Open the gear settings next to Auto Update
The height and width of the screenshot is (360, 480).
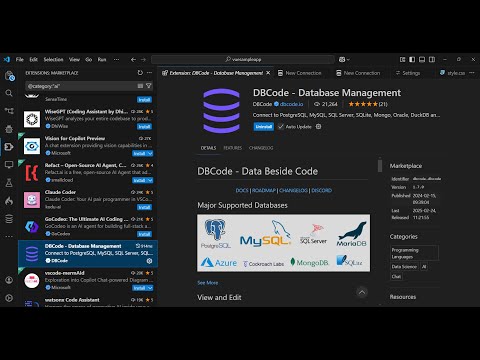tap(318, 127)
